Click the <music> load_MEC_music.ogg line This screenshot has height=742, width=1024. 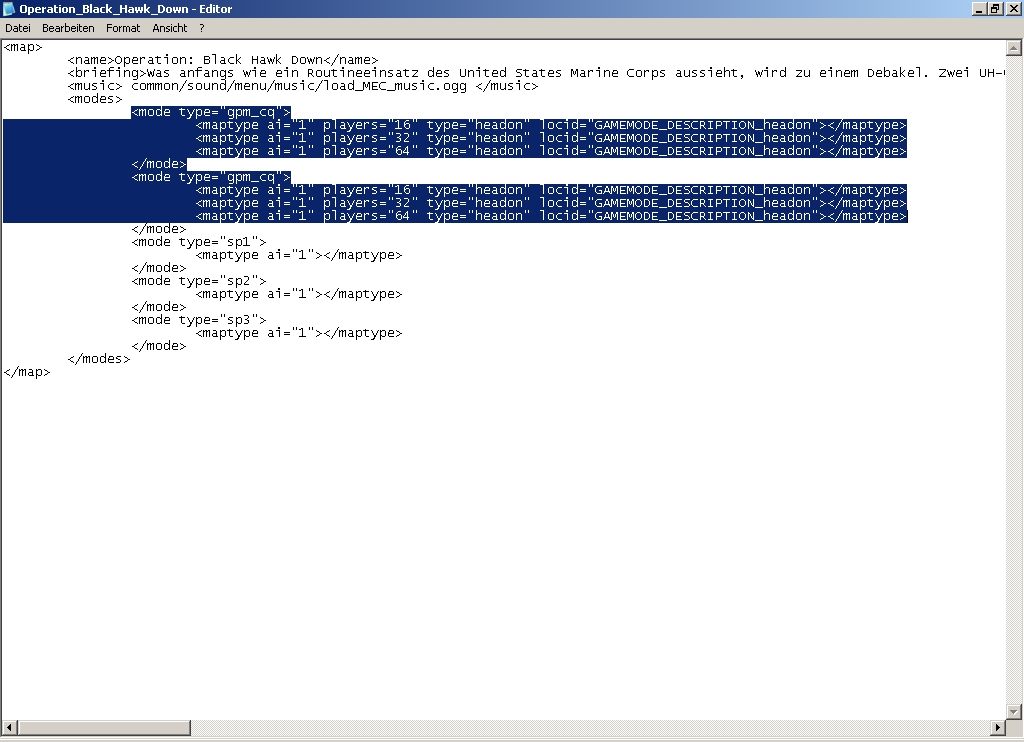[303, 86]
